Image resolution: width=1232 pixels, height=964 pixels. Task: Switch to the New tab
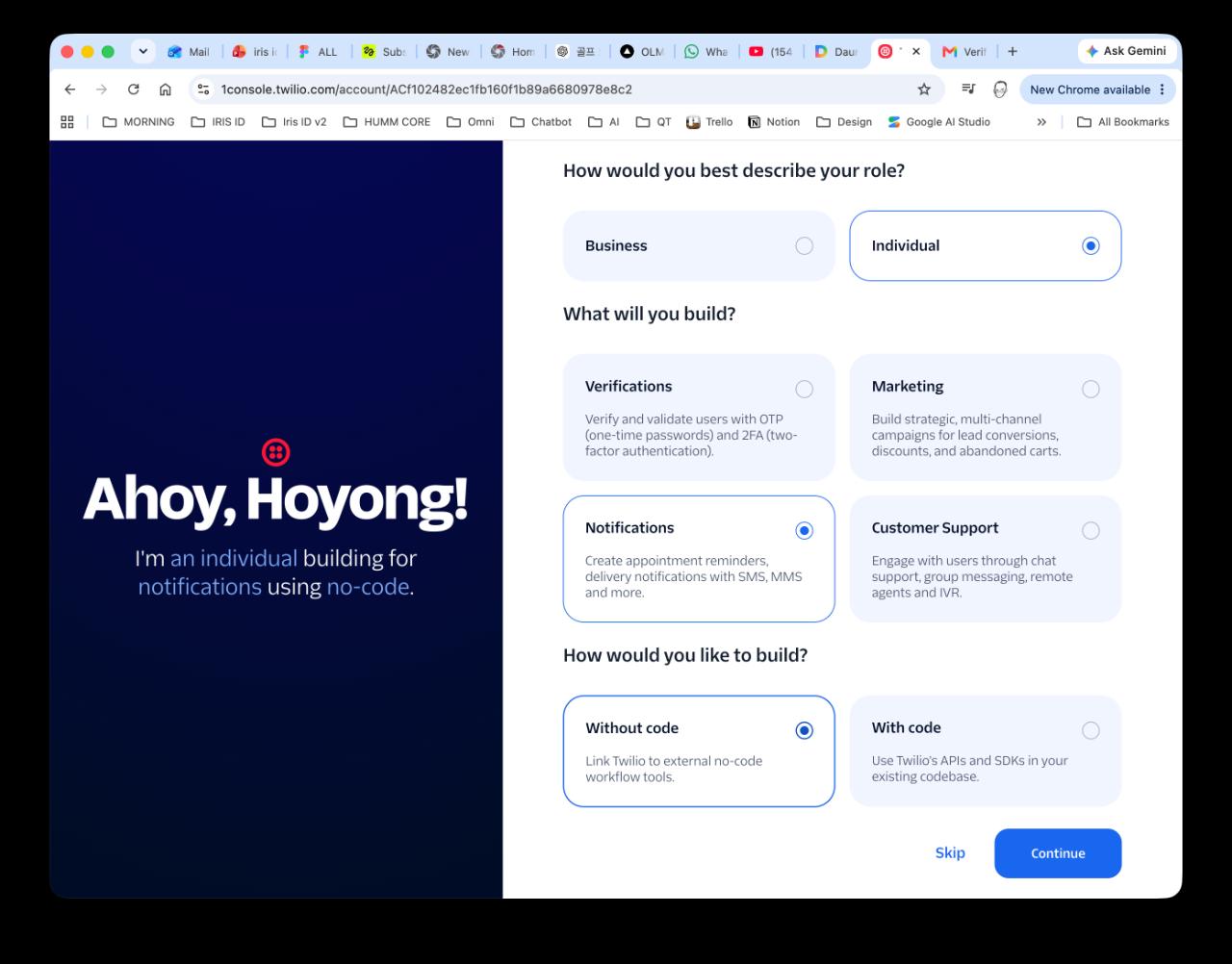[x=448, y=52]
